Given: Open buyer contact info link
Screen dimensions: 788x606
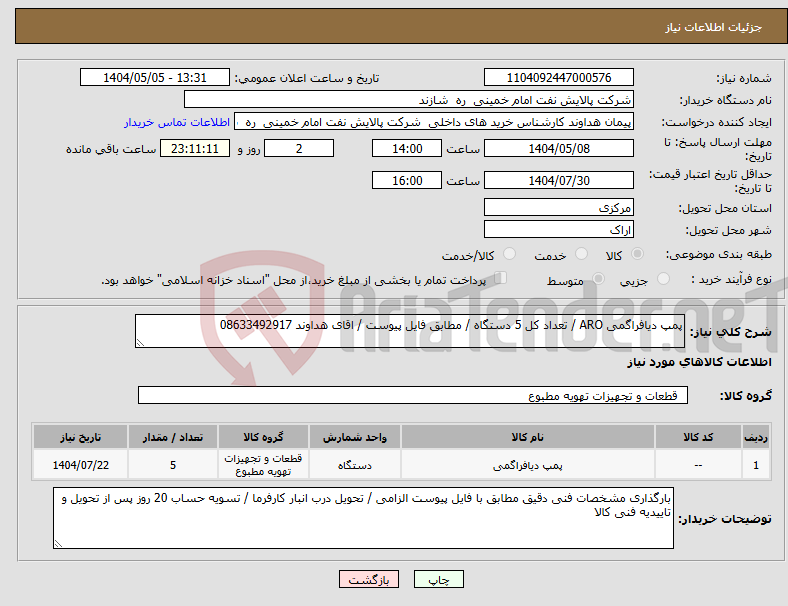Looking at the screenshot, I should [177, 122].
